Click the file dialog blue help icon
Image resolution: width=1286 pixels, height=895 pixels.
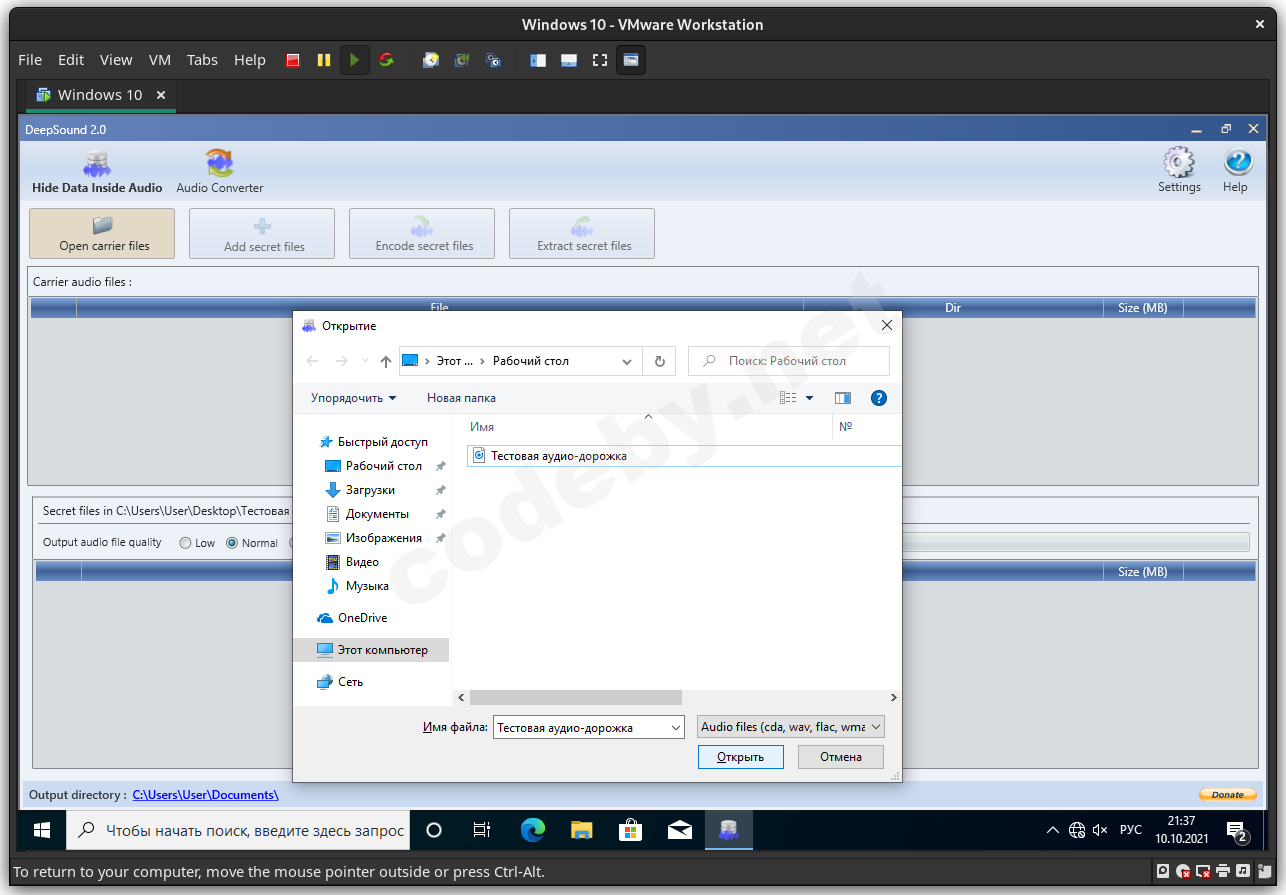pyautogui.click(x=878, y=398)
